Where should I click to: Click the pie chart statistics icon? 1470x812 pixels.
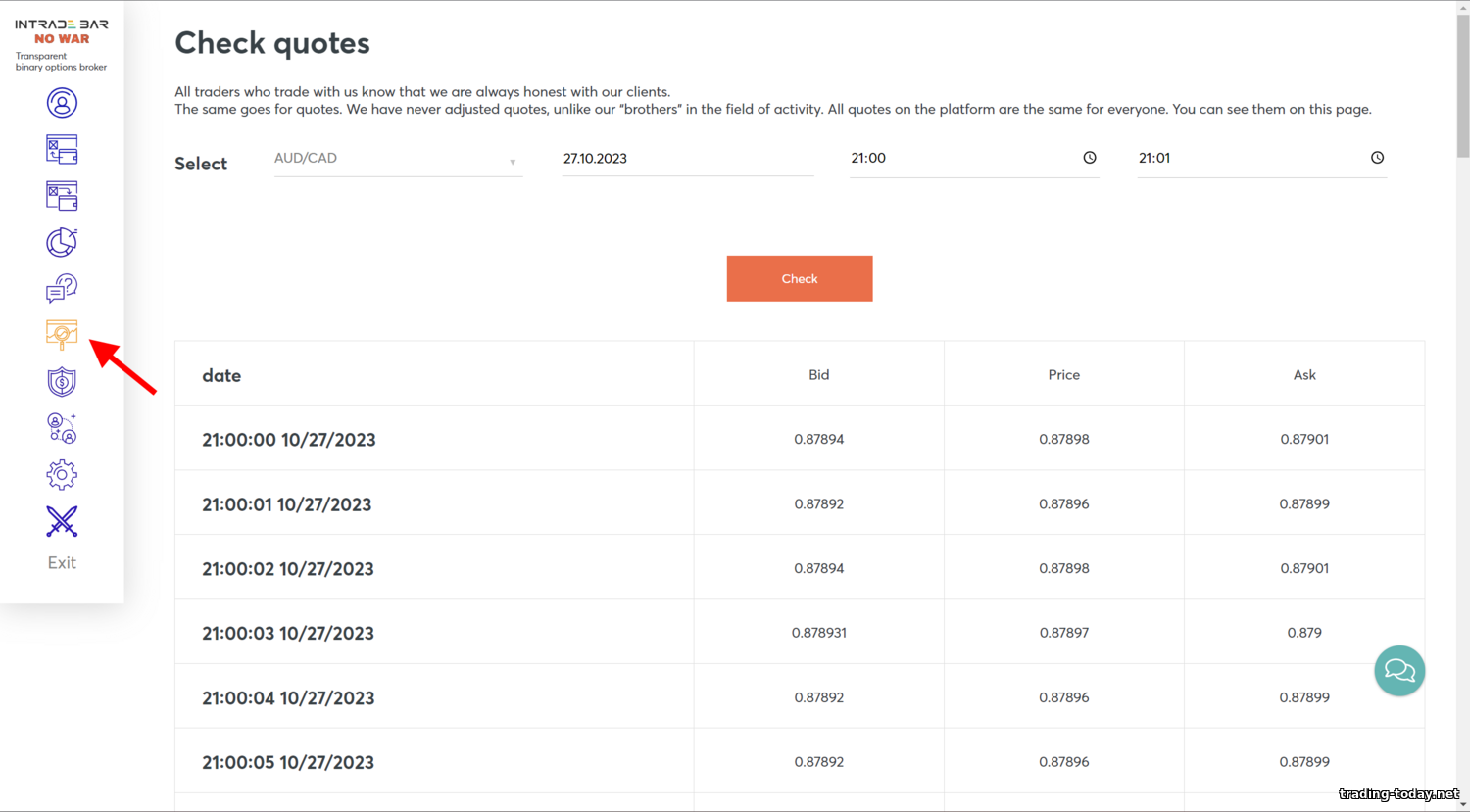(62, 242)
